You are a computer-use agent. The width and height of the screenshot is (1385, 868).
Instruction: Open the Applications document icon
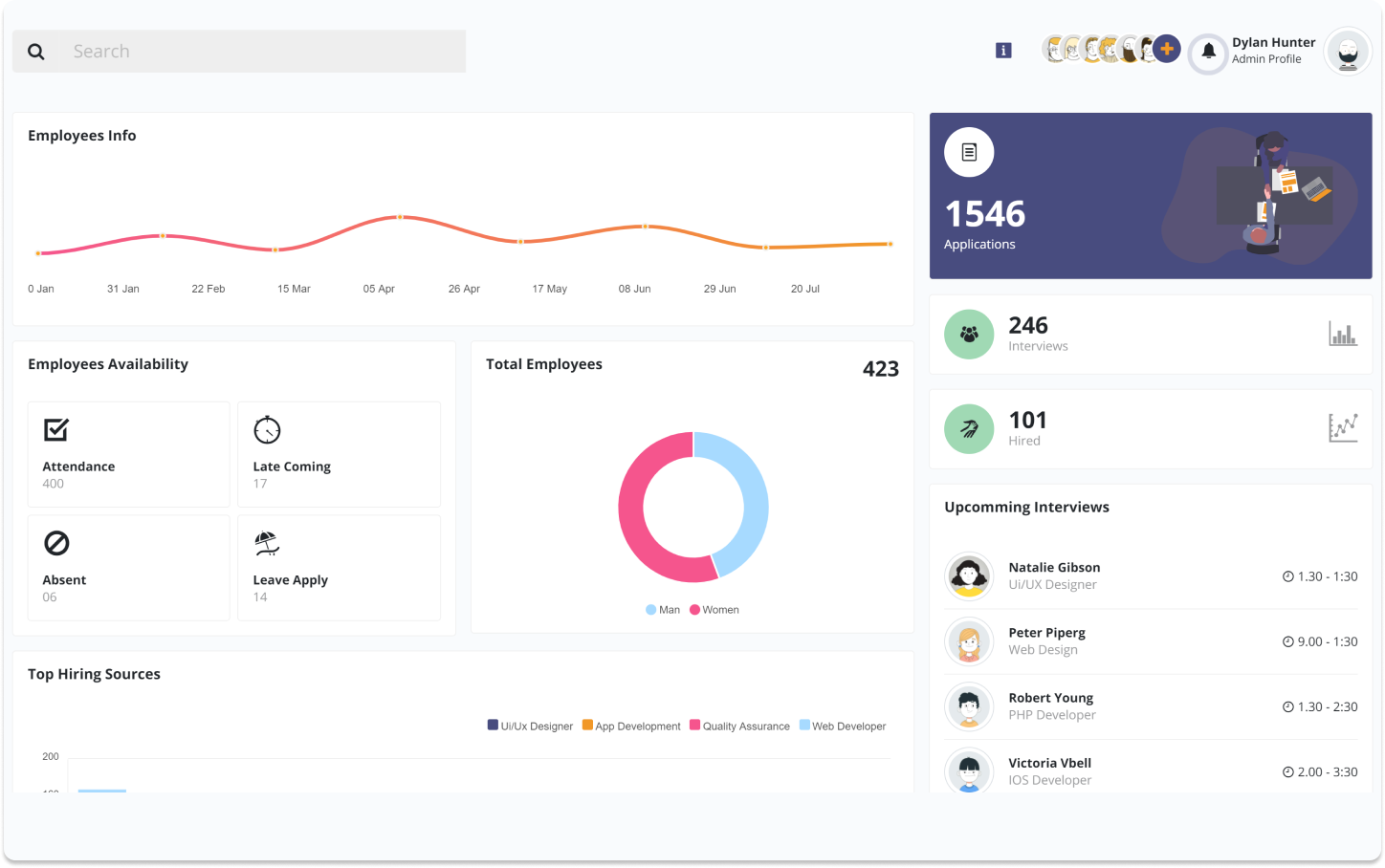tap(969, 152)
